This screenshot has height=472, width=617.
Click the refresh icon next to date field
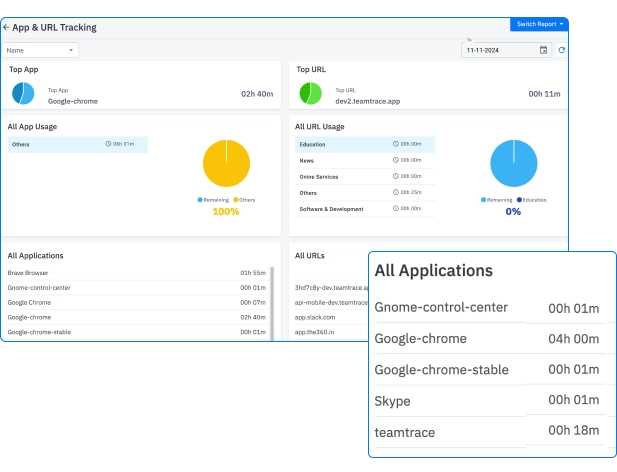point(561,50)
